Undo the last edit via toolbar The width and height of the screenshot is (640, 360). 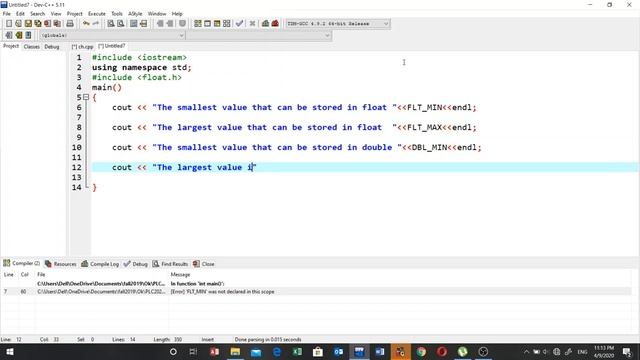[86, 24]
